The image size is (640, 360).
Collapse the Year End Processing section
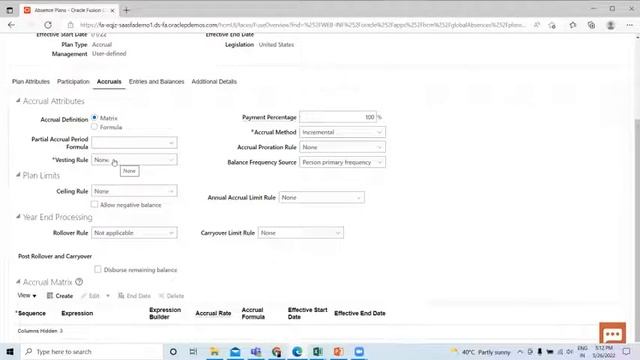[18, 216]
